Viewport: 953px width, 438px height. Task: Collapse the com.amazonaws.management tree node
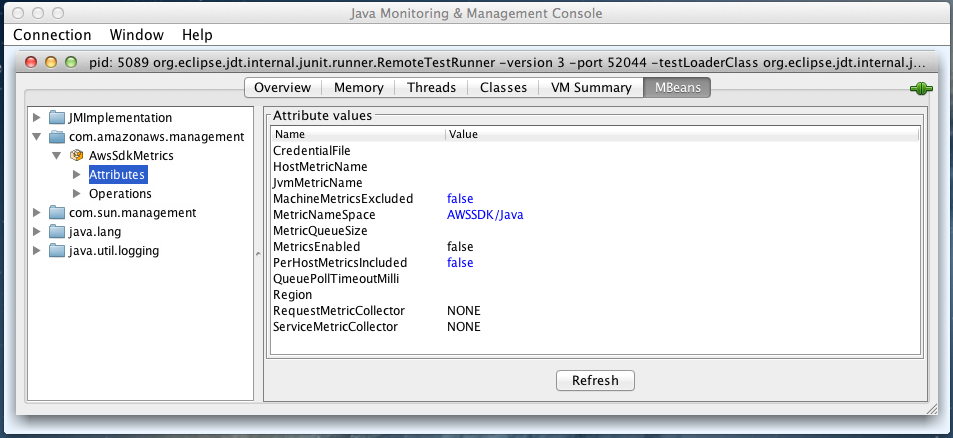pyautogui.click(x=36, y=137)
